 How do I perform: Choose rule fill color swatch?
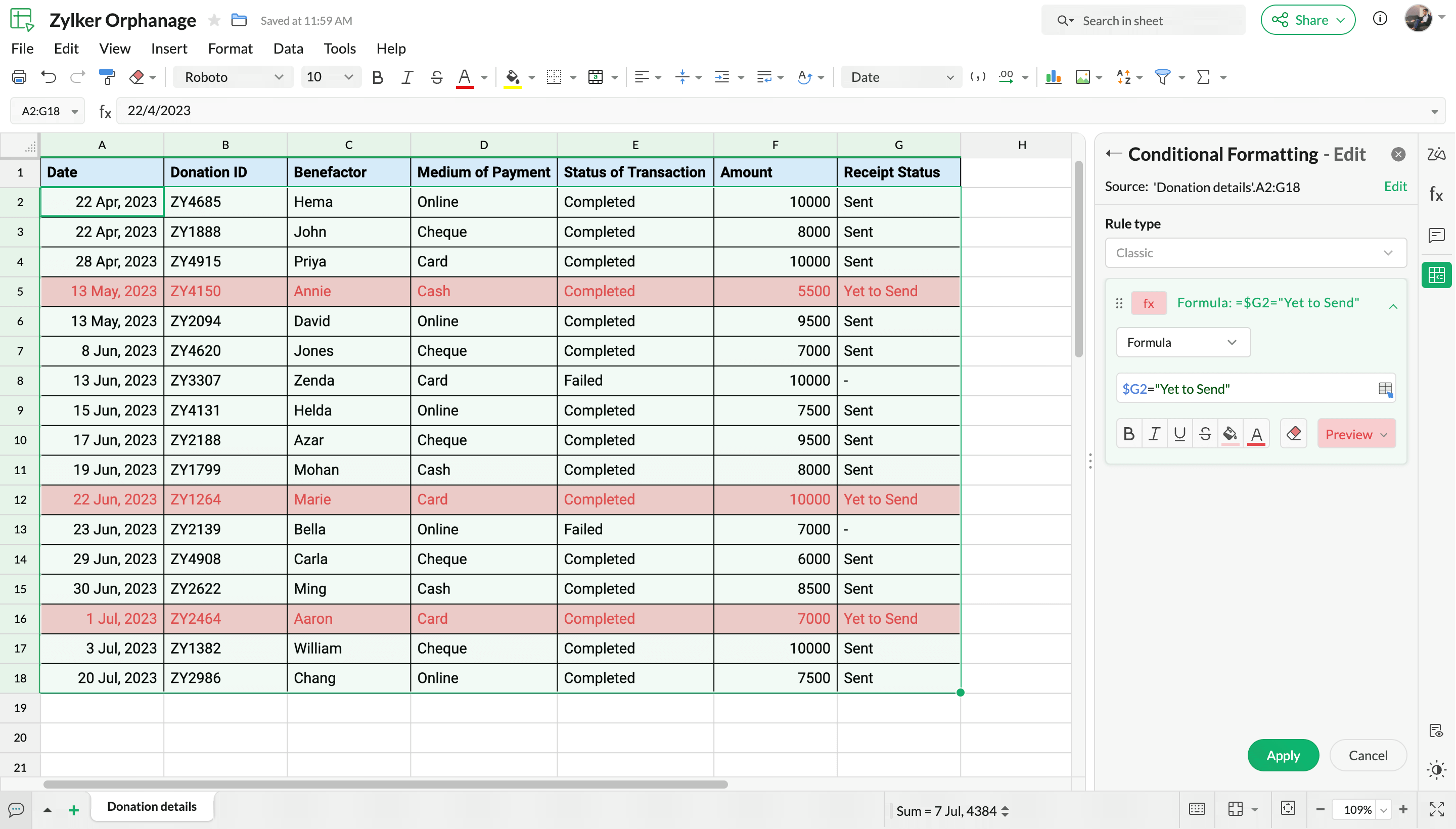pyautogui.click(x=1230, y=434)
